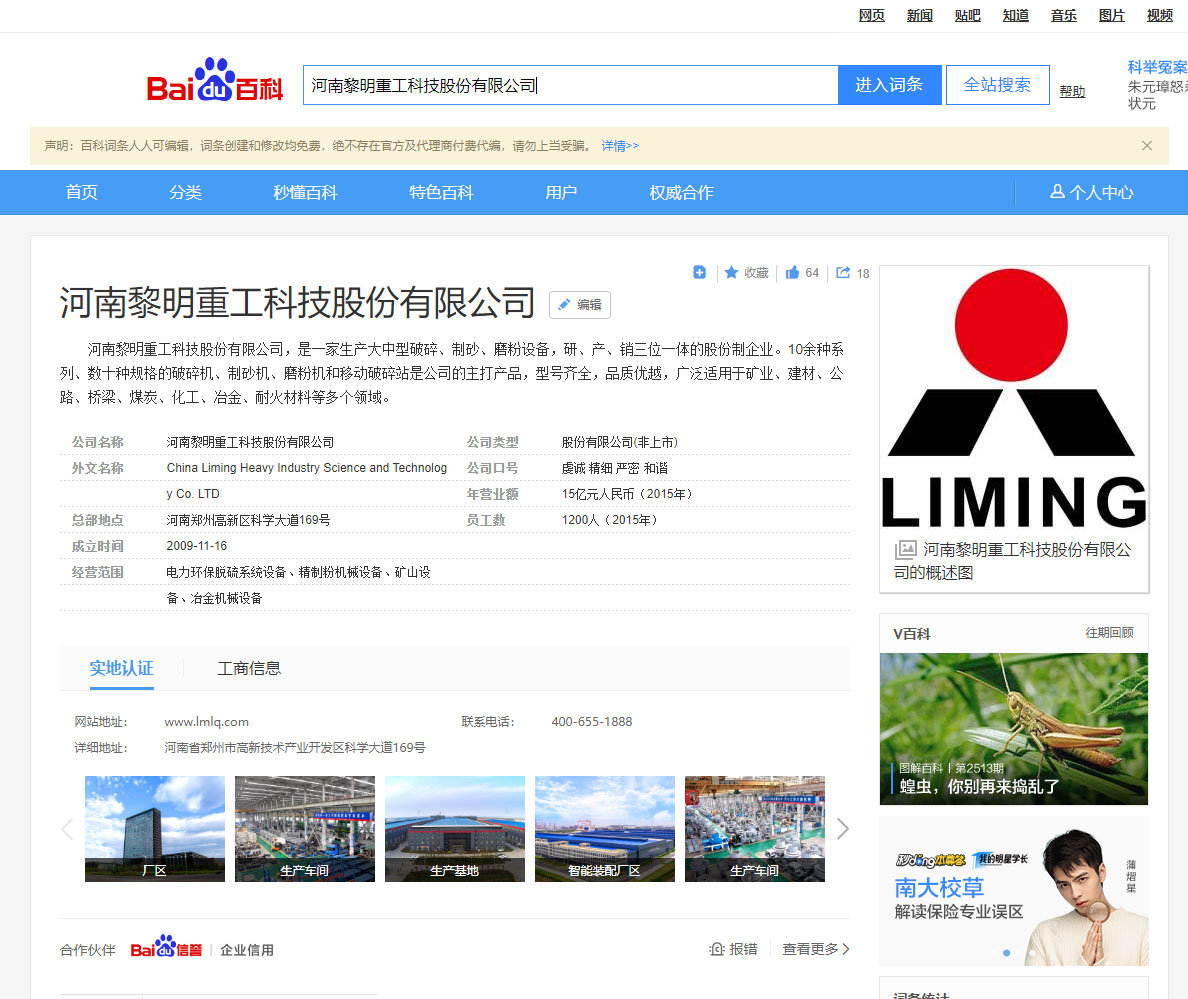The height and width of the screenshot is (999, 1188).
Task: Click the 股份有限公司(非上市) company type value
Action: coord(619,442)
